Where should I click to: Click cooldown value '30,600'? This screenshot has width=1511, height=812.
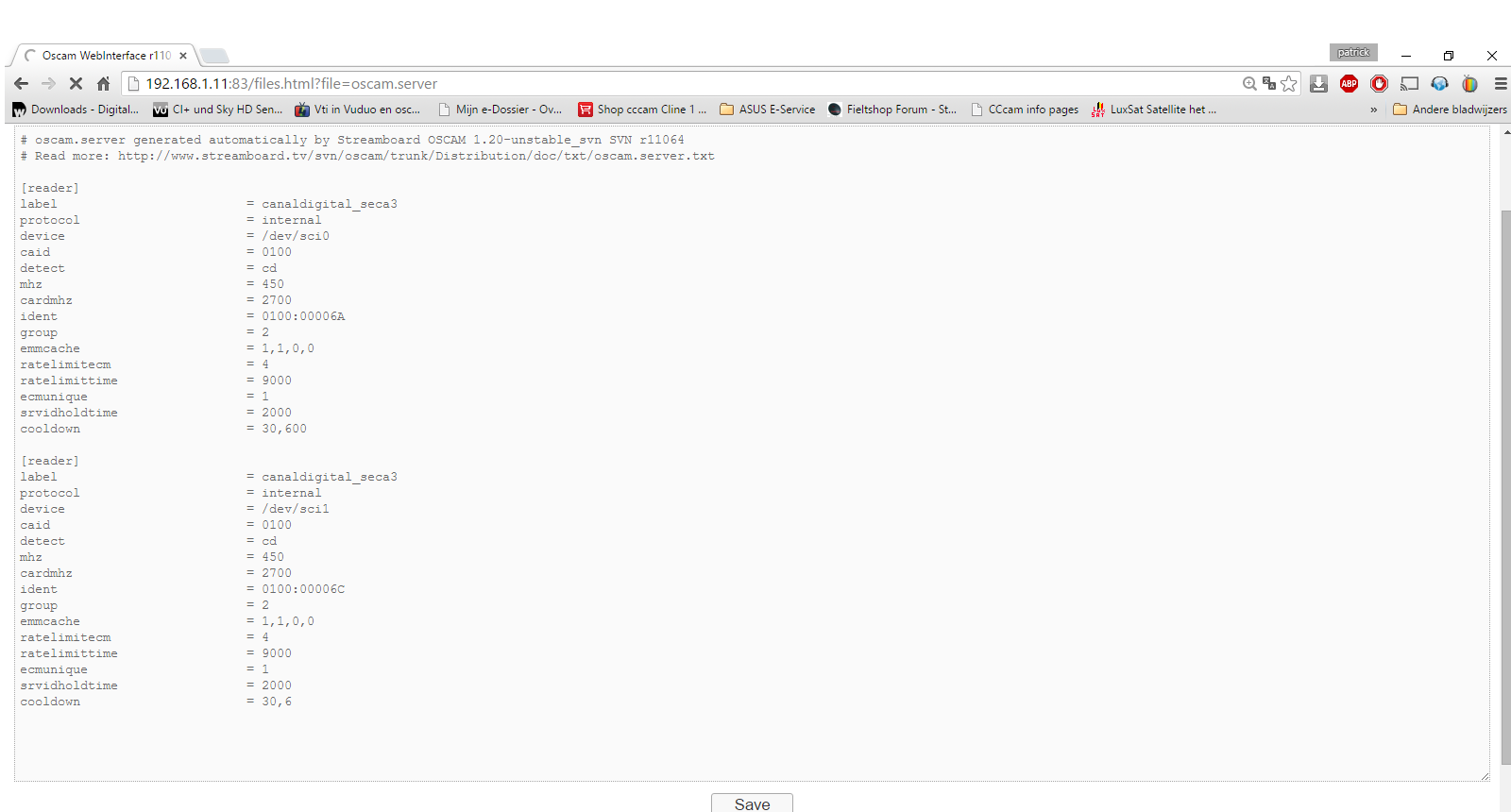click(x=284, y=429)
